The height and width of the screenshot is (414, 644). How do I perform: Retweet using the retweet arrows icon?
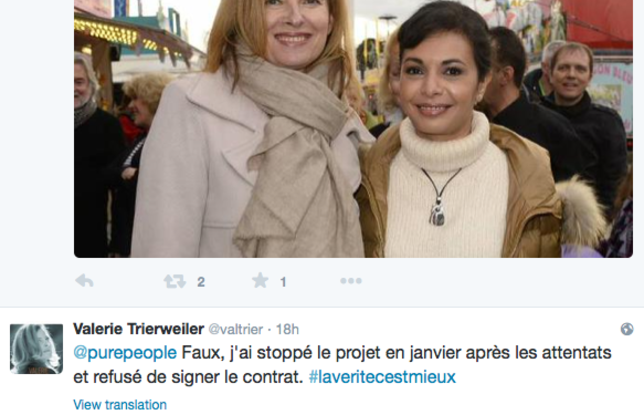click(x=175, y=281)
